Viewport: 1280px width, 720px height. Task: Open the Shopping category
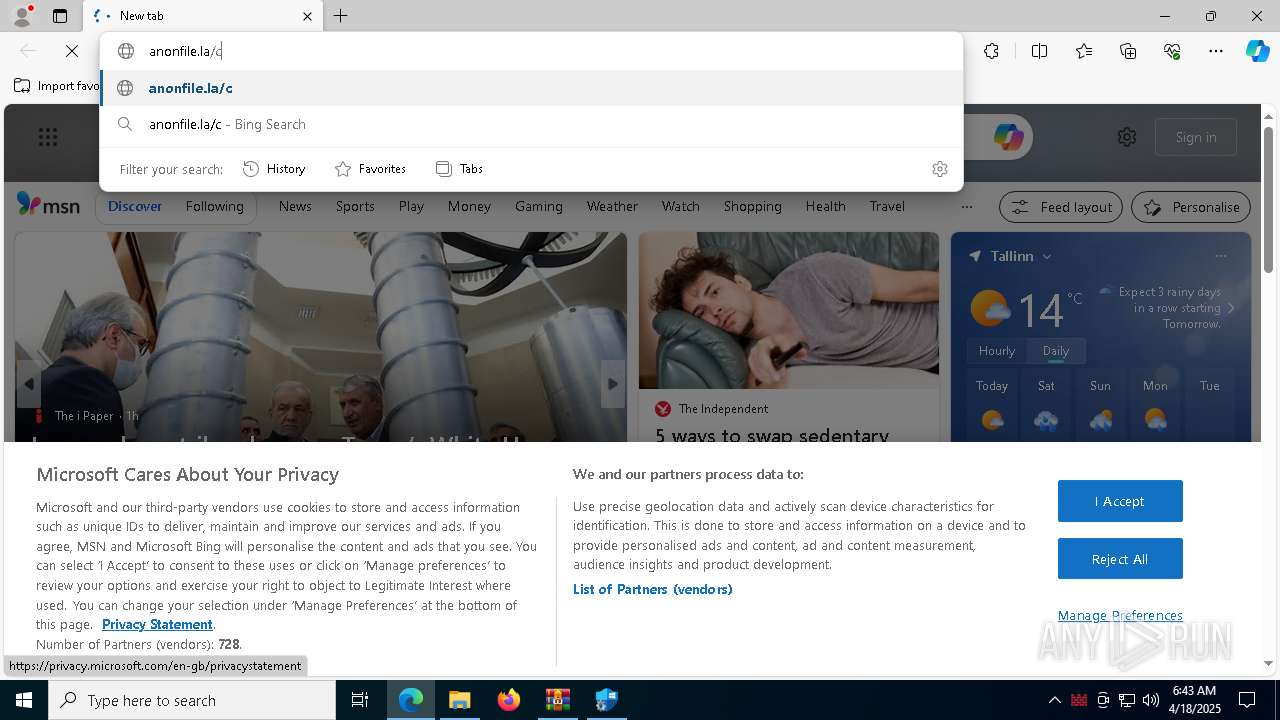[x=752, y=206]
